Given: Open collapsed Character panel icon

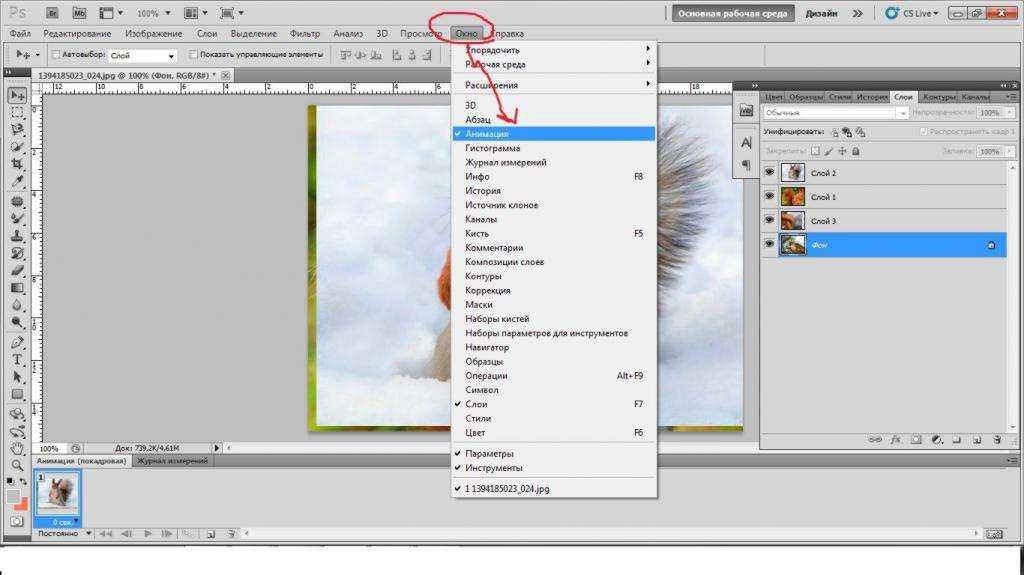Looking at the screenshot, I should 746,142.
